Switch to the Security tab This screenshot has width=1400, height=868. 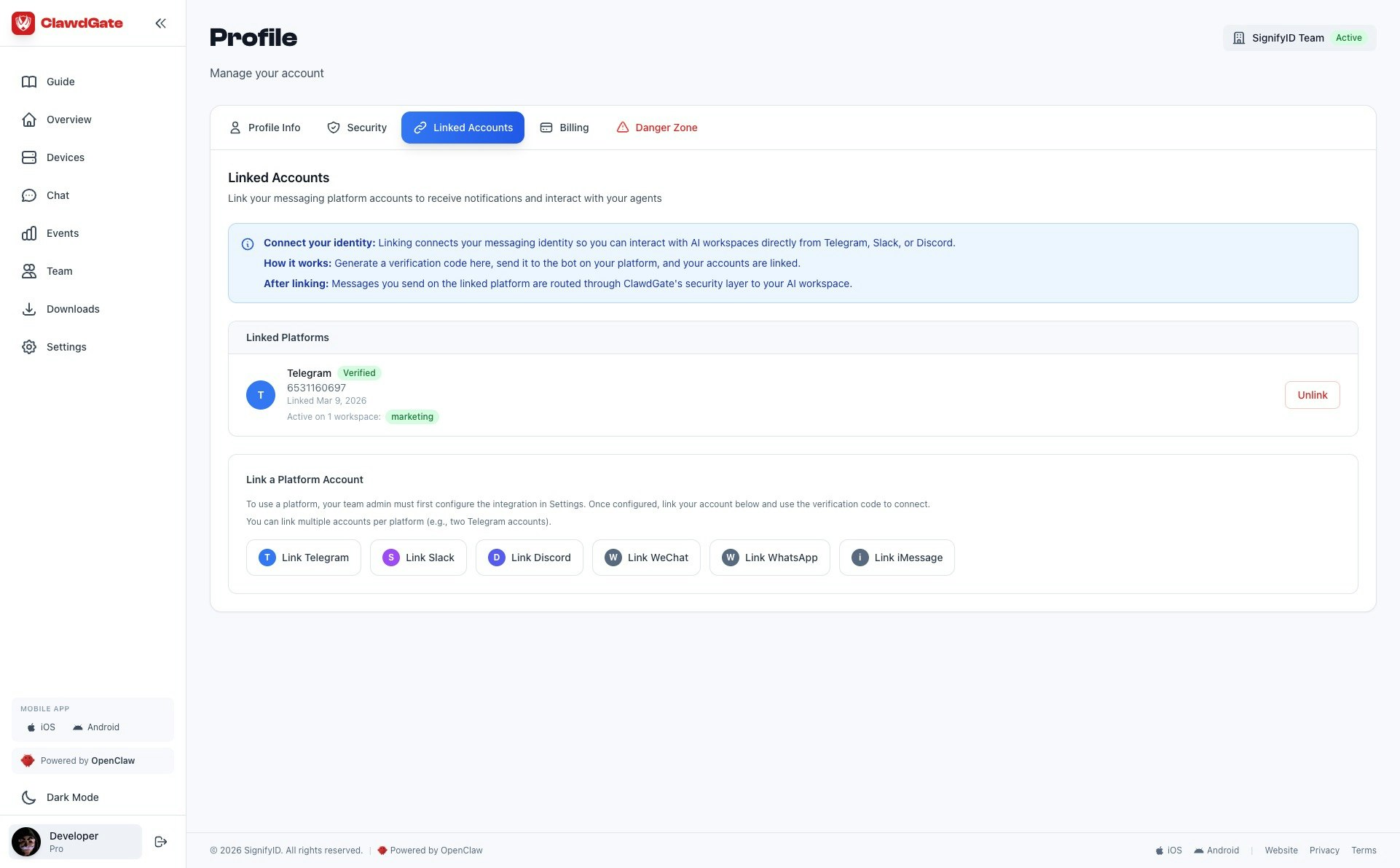357,128
